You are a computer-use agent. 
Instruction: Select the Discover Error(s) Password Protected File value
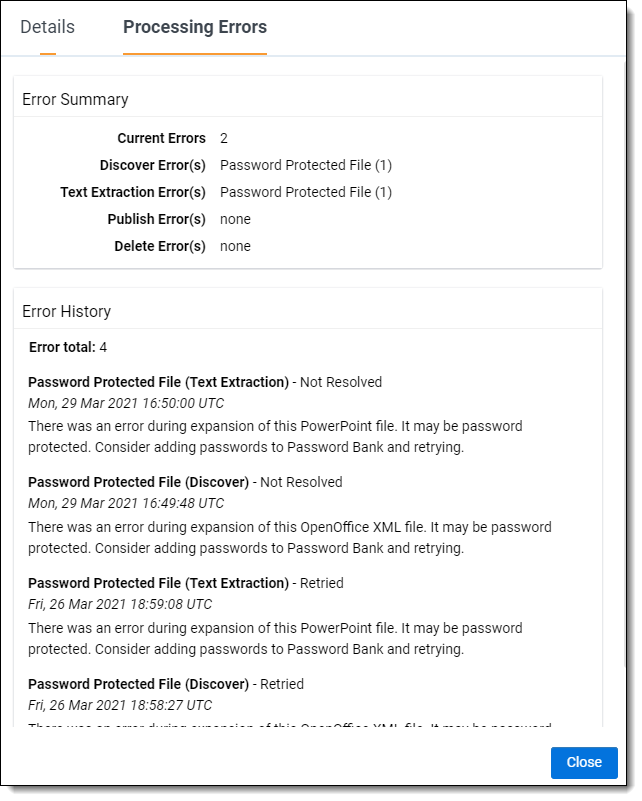tap(306, 165)
